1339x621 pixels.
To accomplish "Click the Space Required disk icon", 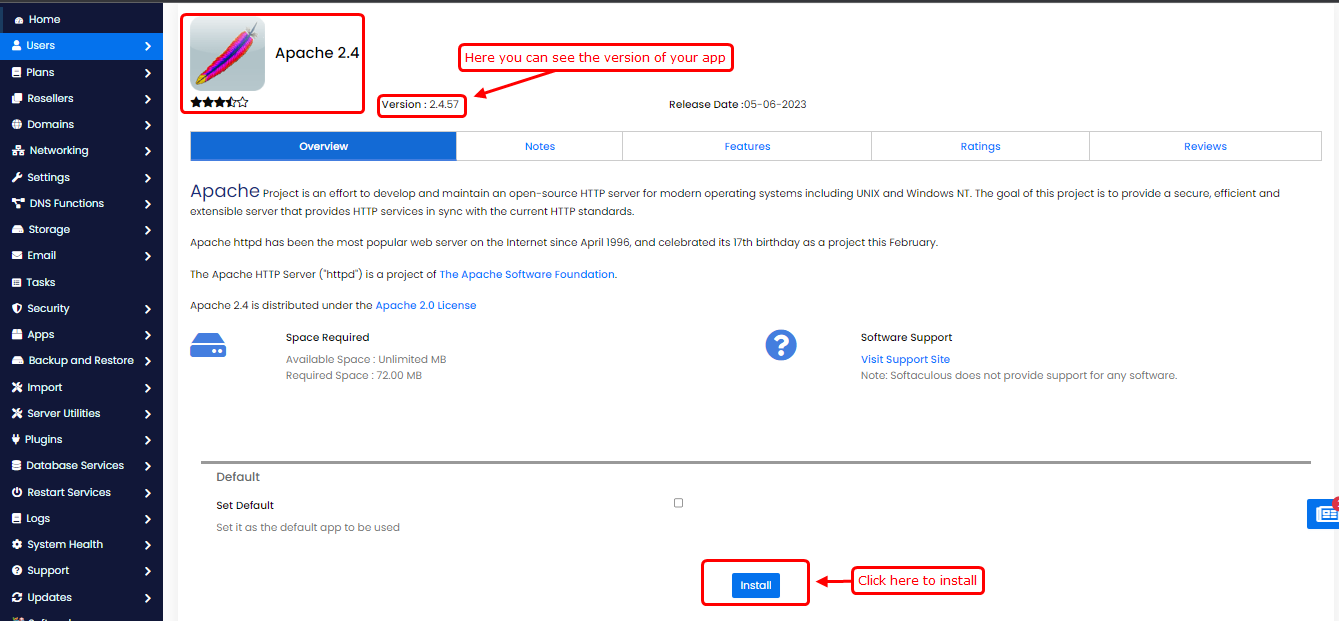I will tap(208, 346).
